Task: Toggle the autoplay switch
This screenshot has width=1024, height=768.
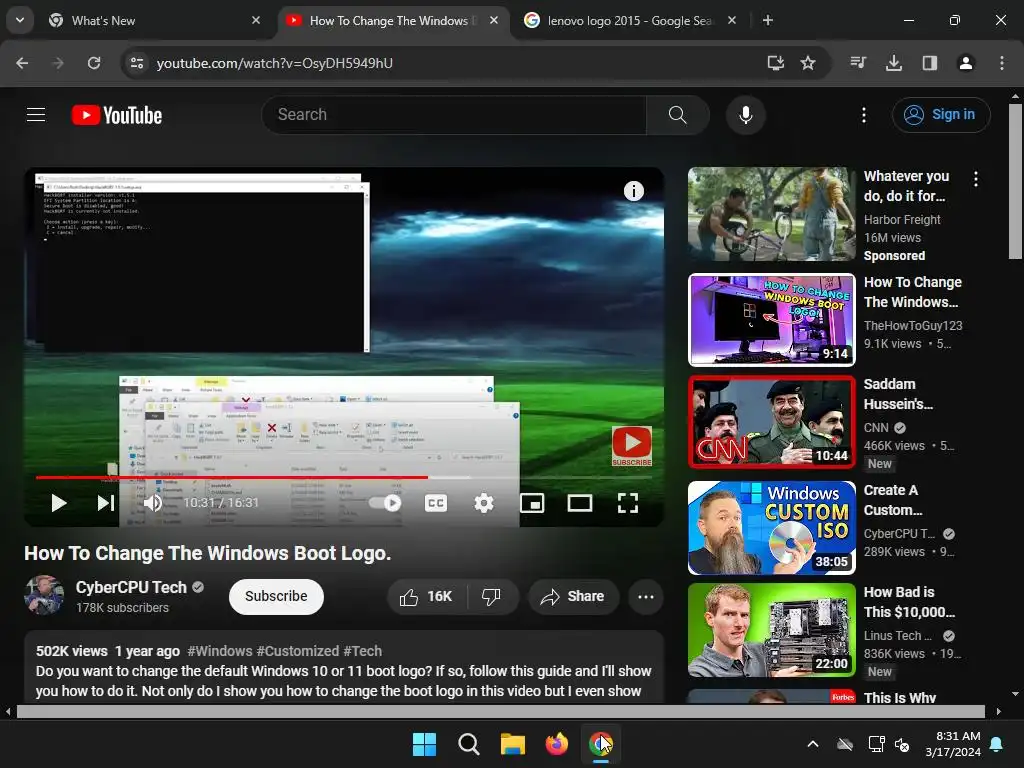Action: [x=385, y=503]
